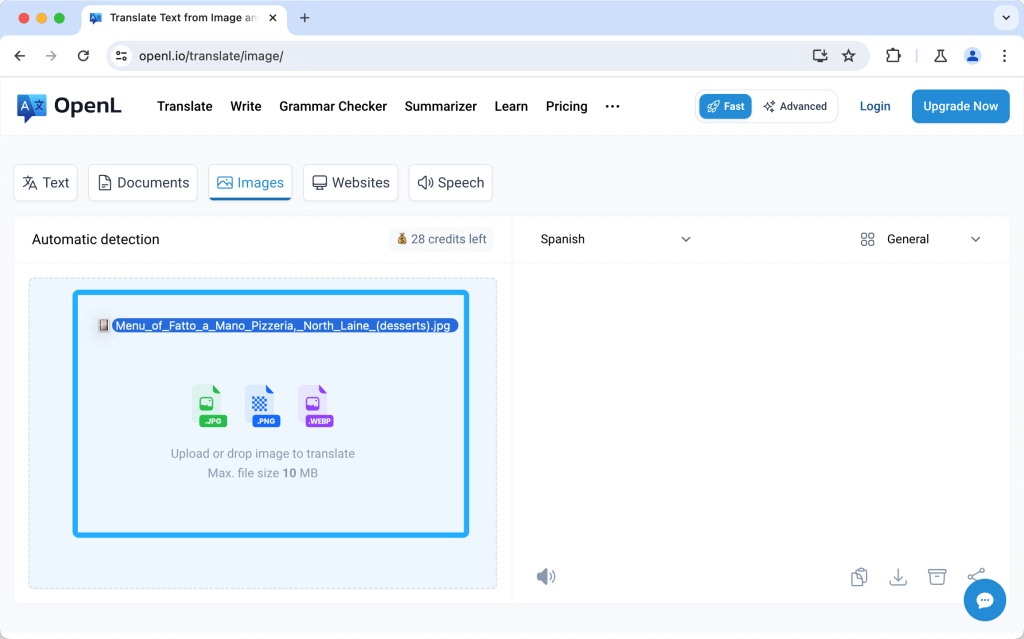Open the three-dots more menu in navbar
This screenshot has width=1024, height=639.
tap(613, 106)
